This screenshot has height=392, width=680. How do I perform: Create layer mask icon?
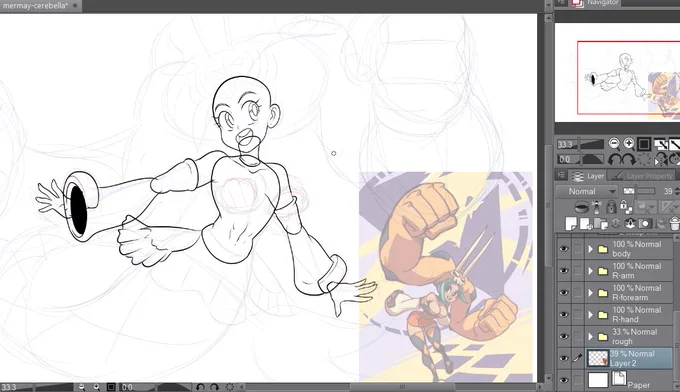645,224
